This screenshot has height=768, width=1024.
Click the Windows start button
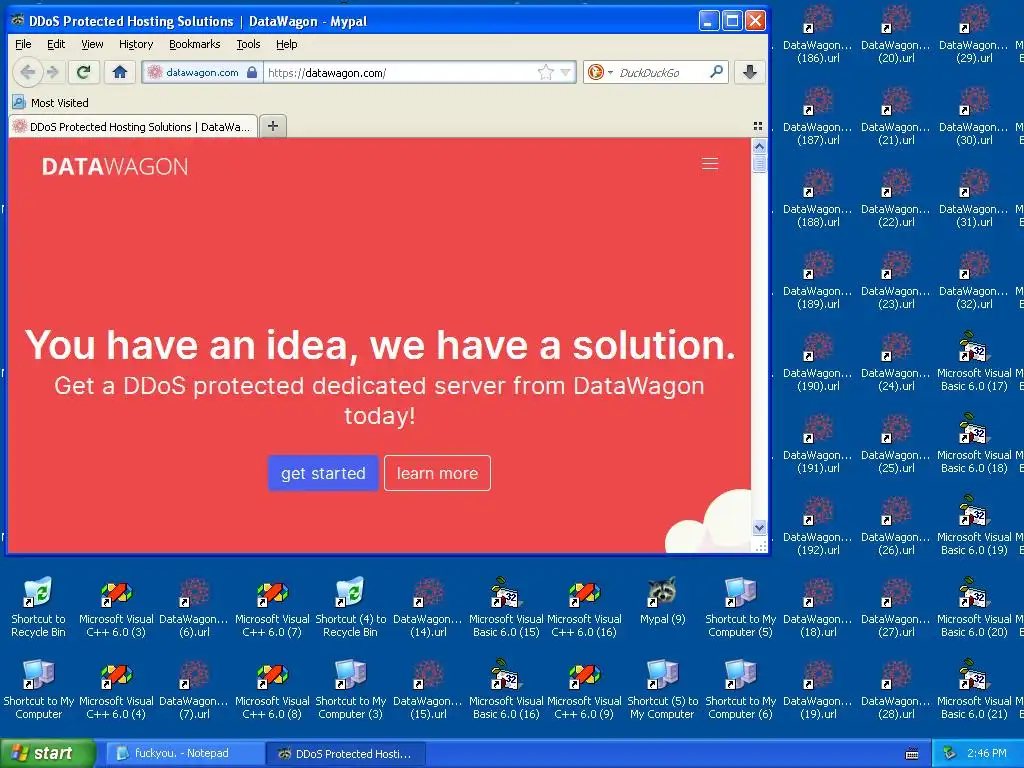(48, 753)
